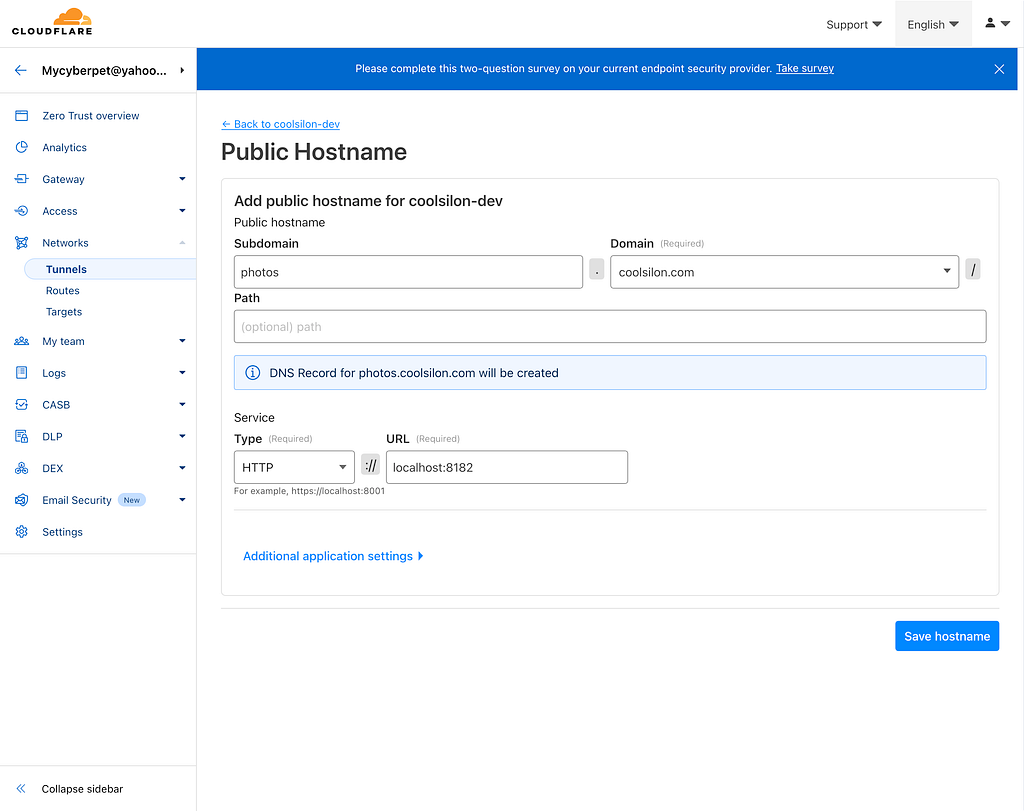Click Collapse sidebar label
Screen dimensions: 1024x811
click(x=82, y=789)
